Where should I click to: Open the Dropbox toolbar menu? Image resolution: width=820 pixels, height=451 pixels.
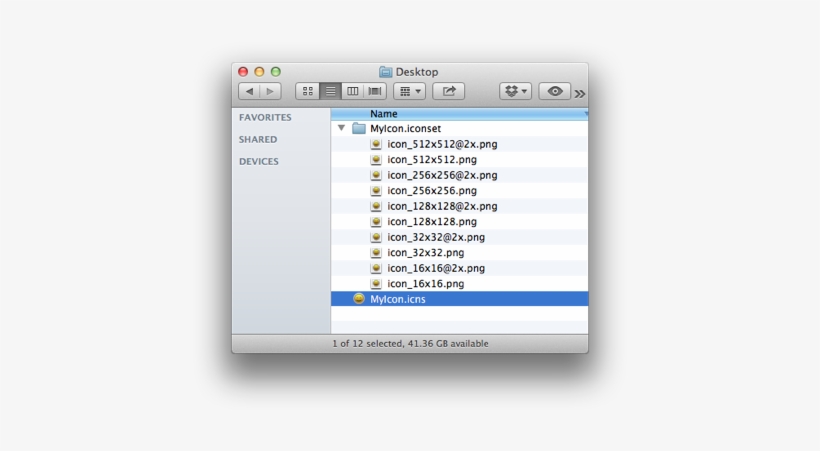(x=515, y=91)
